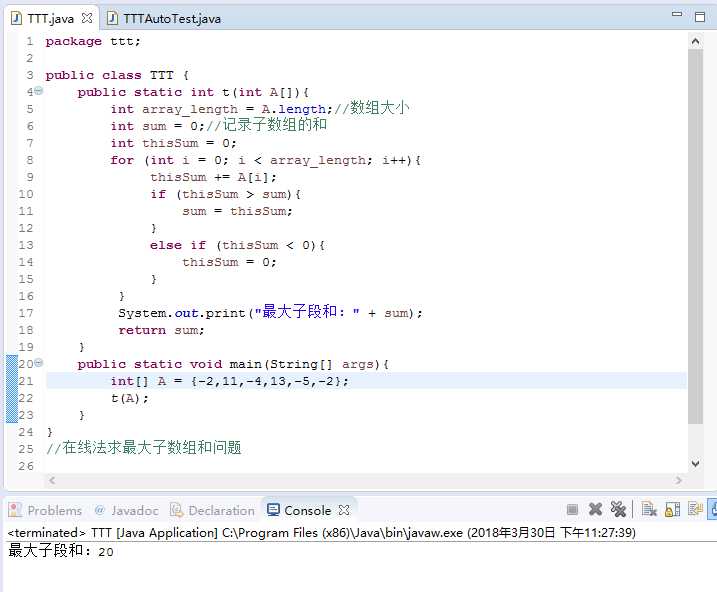
Task: Click the comment "//记录子数组的和" on line 6
Action: click(267, 125)
